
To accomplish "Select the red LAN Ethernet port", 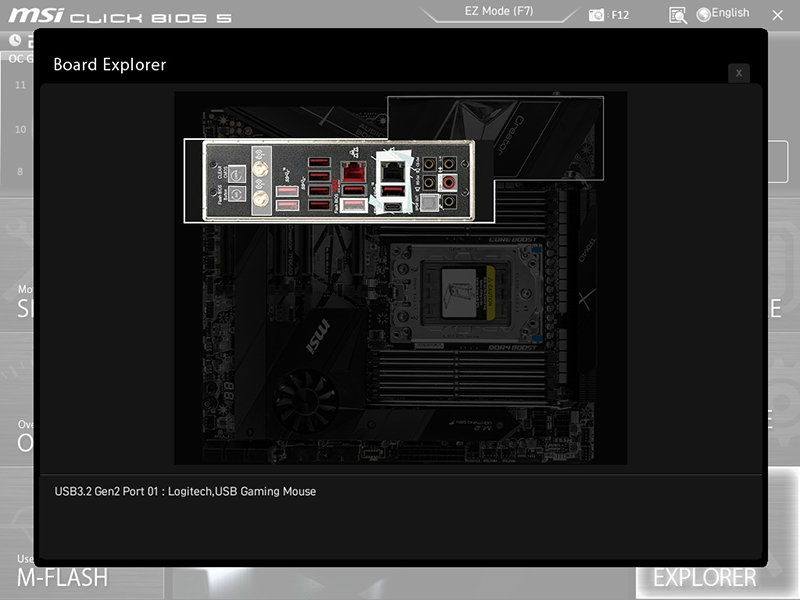I will coord(354,171).
